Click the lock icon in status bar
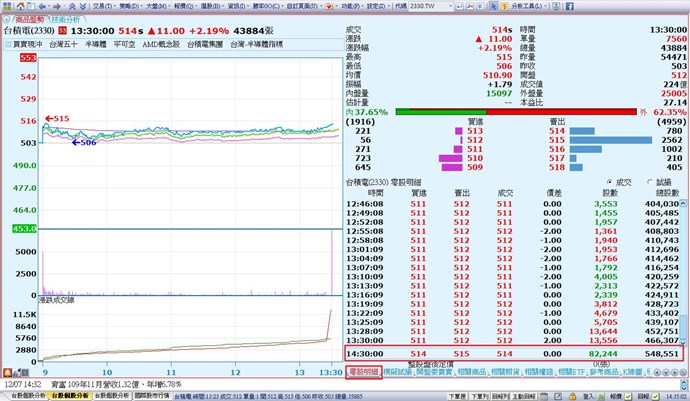Screen dimensions: 690x401 (x=572, y=396)
